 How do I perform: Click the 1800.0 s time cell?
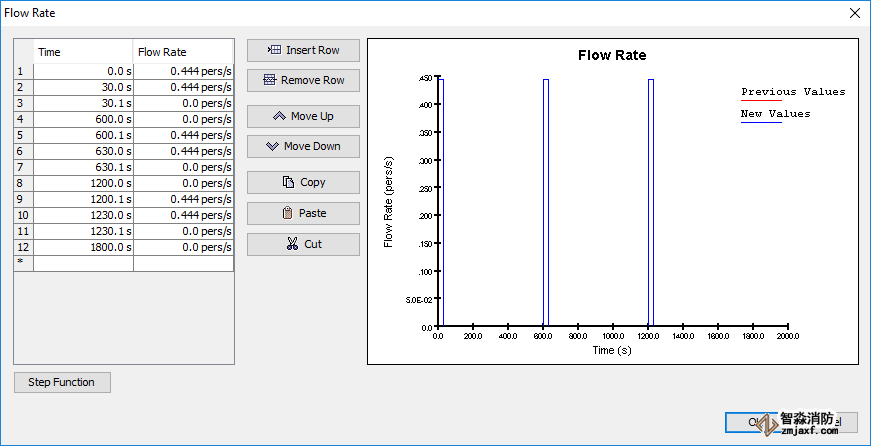(x=83, y=247)
